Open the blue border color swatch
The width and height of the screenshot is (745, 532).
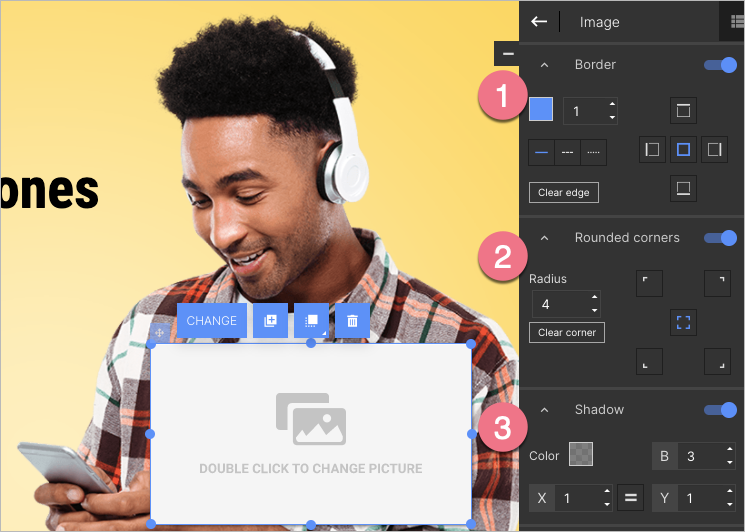click(541, 110)
